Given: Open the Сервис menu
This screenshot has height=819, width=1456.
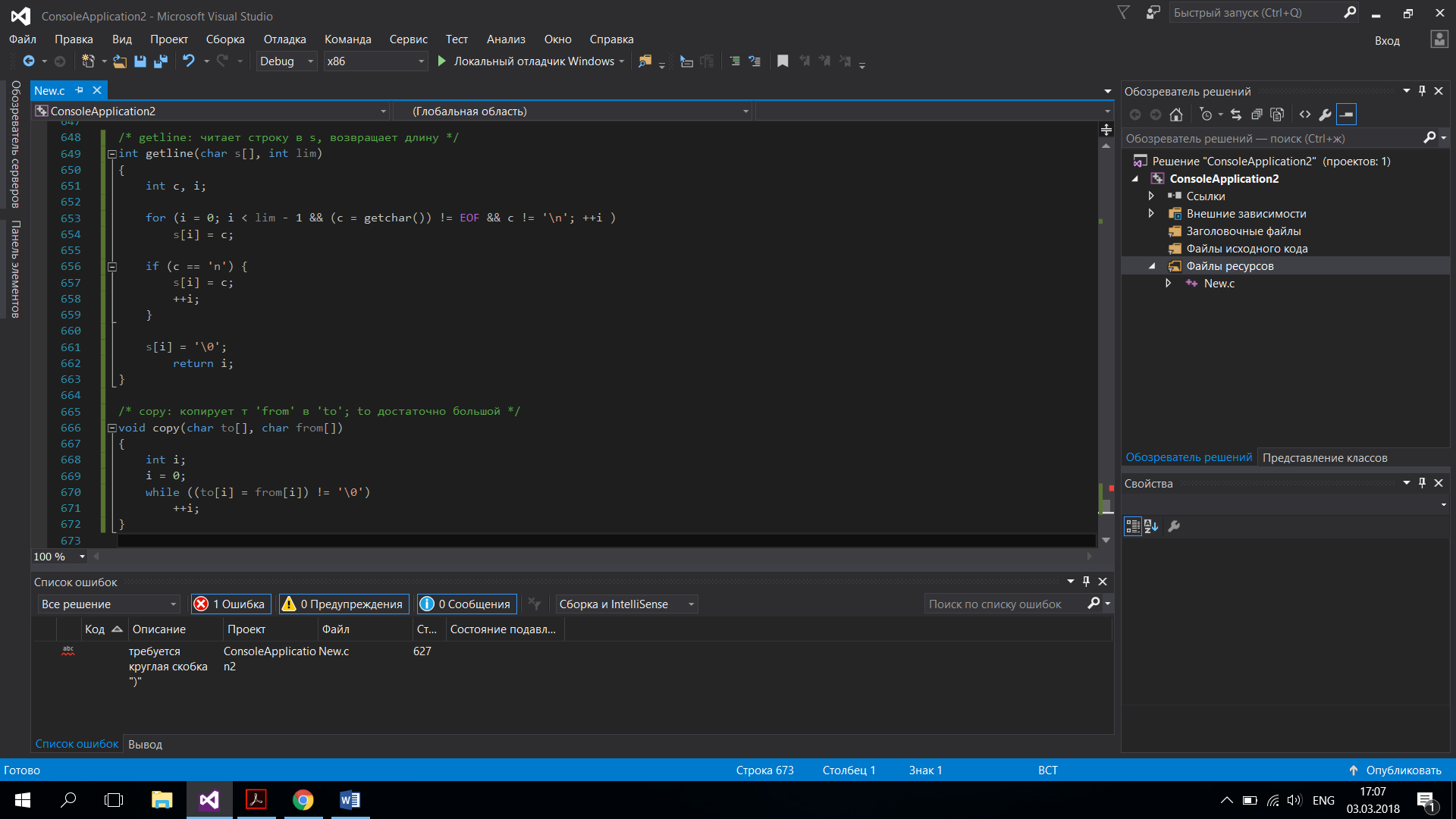Looking at the screenshot, I should point(409,39).
